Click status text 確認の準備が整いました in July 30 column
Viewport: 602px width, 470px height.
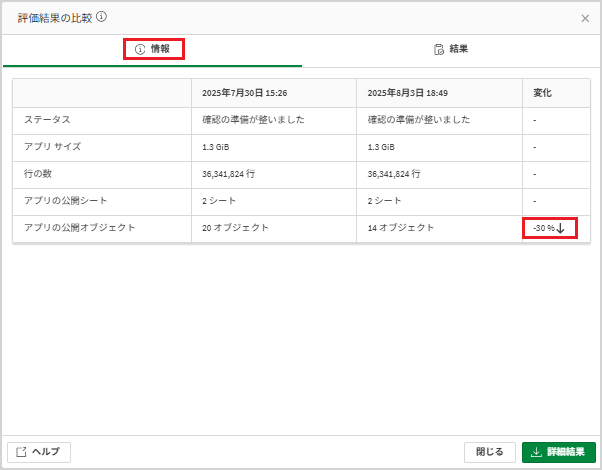(253, 120)
